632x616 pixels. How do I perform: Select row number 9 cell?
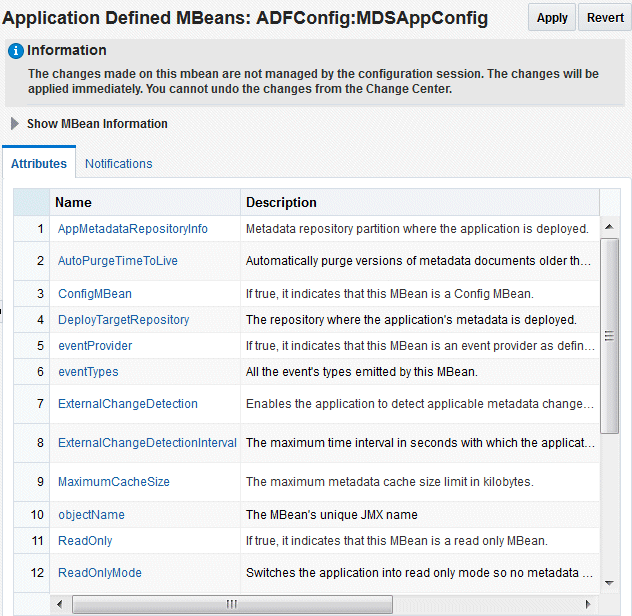(x=31, y=481)
